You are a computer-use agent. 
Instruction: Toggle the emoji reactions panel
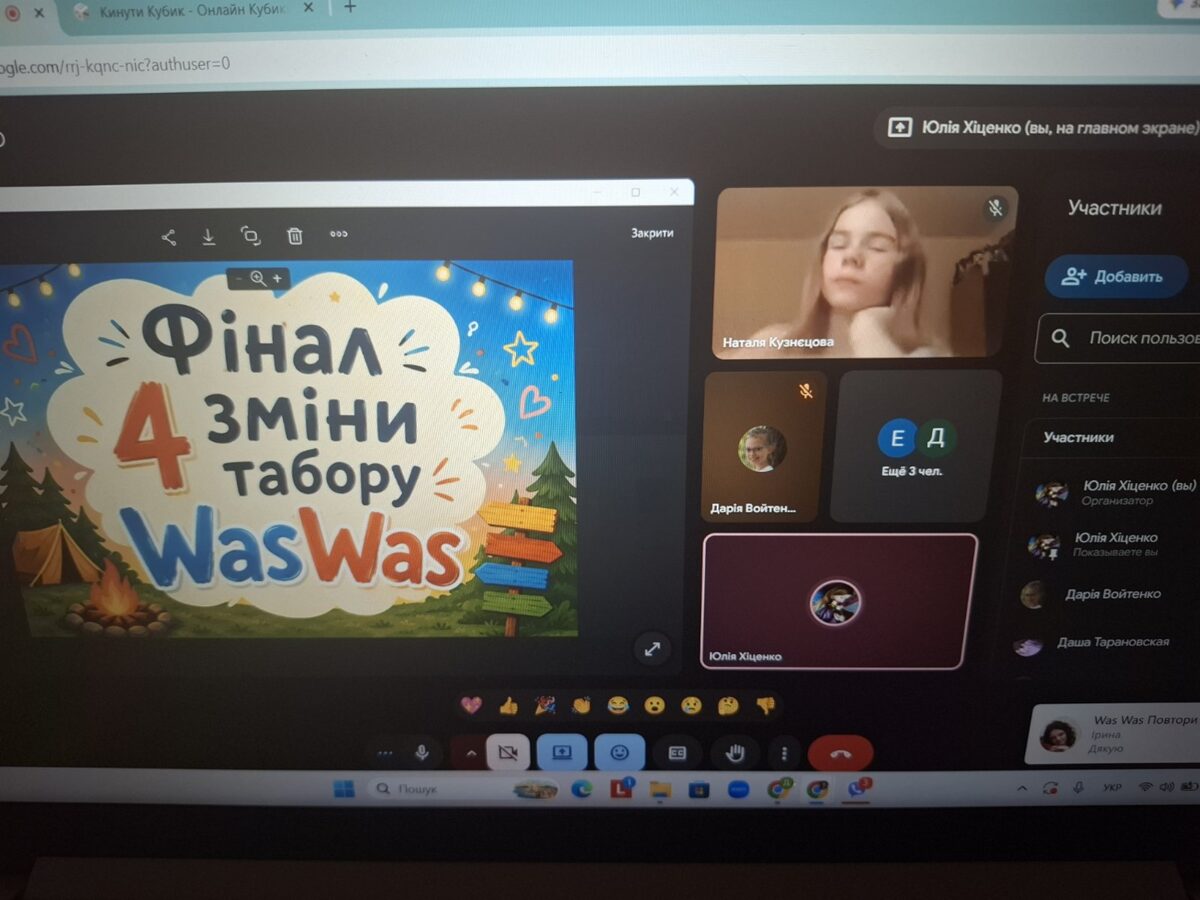(620, 752)
